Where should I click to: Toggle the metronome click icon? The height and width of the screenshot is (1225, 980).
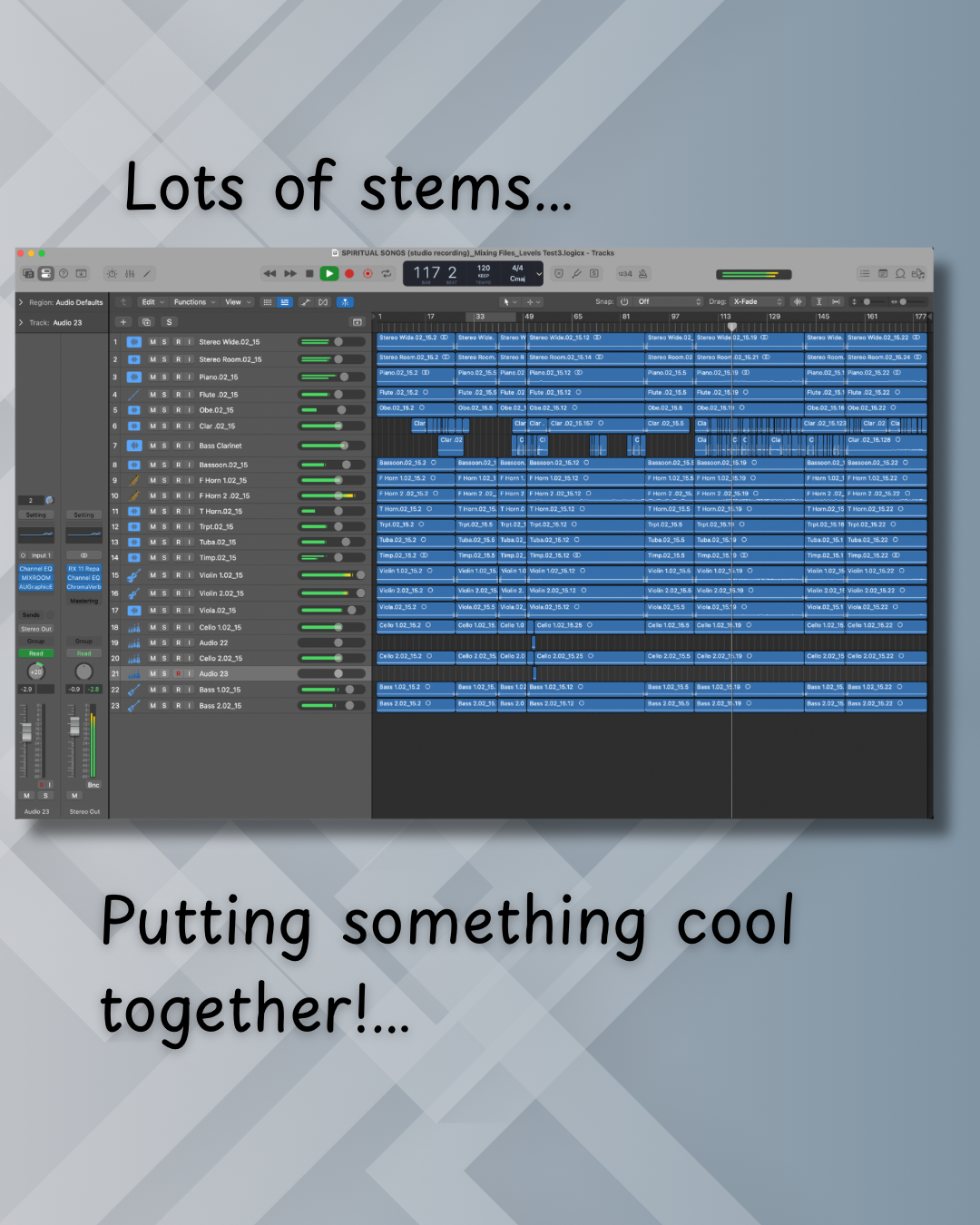643,273
